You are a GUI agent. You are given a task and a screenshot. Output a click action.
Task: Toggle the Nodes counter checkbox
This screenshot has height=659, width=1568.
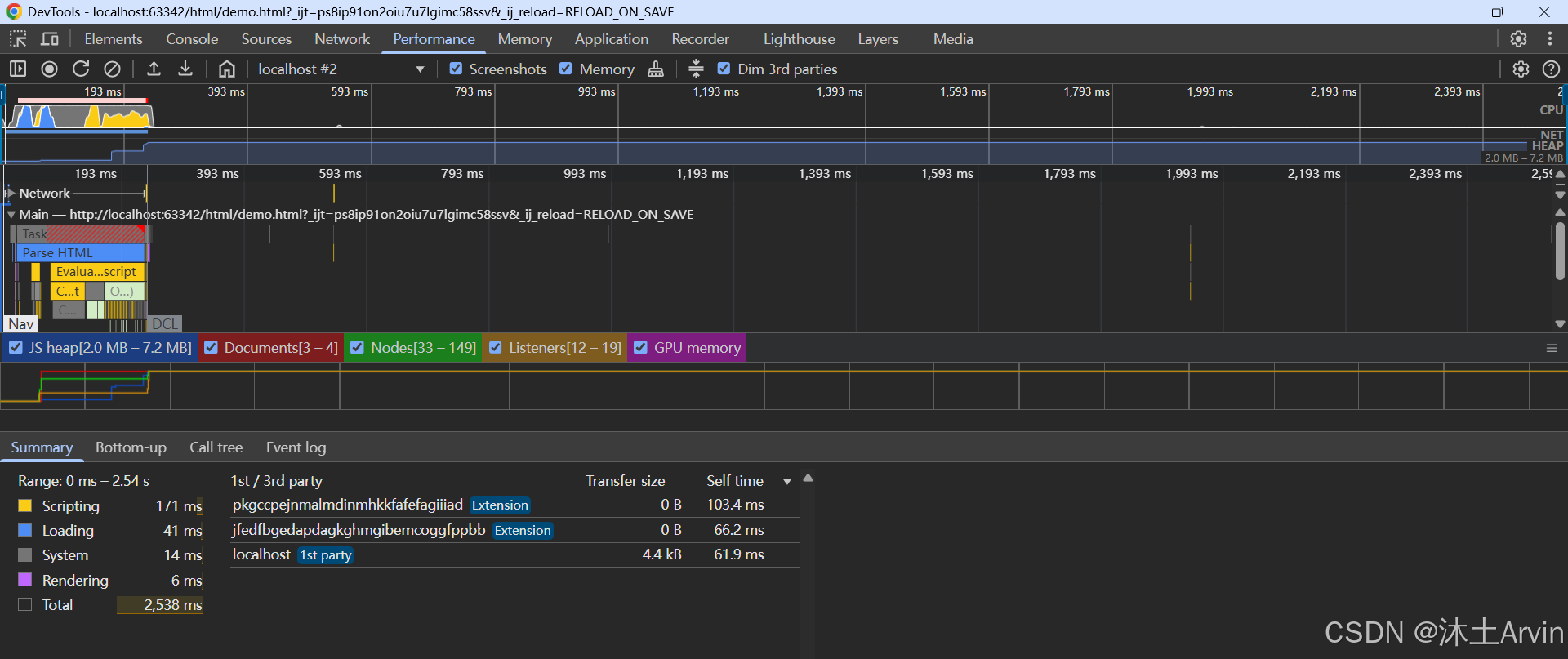357,348
